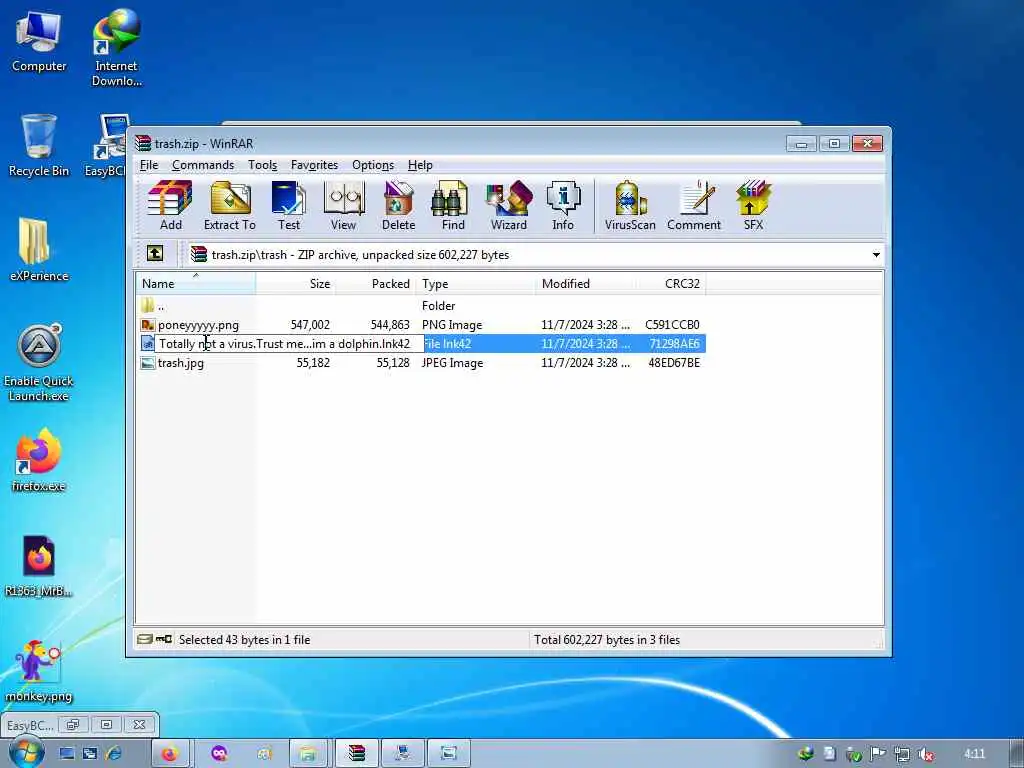
Task: Click the WinRAR taskbar button
Action: [x=357, y=753]
